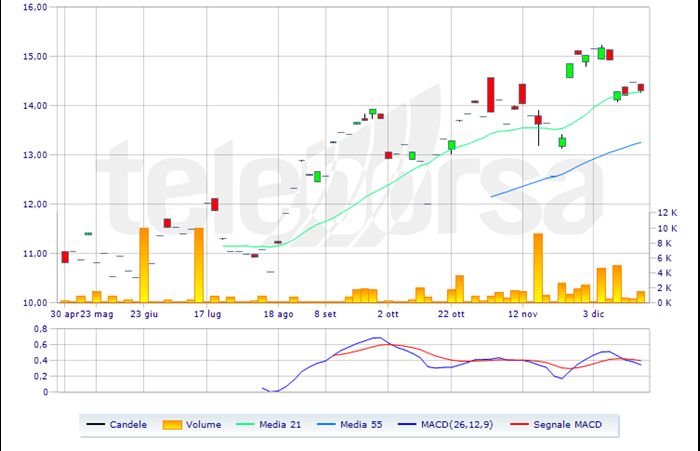Viewport: 700px width, 451px height.
Task: Select the tall volume bar after 12 nov
Action: [x=538, y=267]
